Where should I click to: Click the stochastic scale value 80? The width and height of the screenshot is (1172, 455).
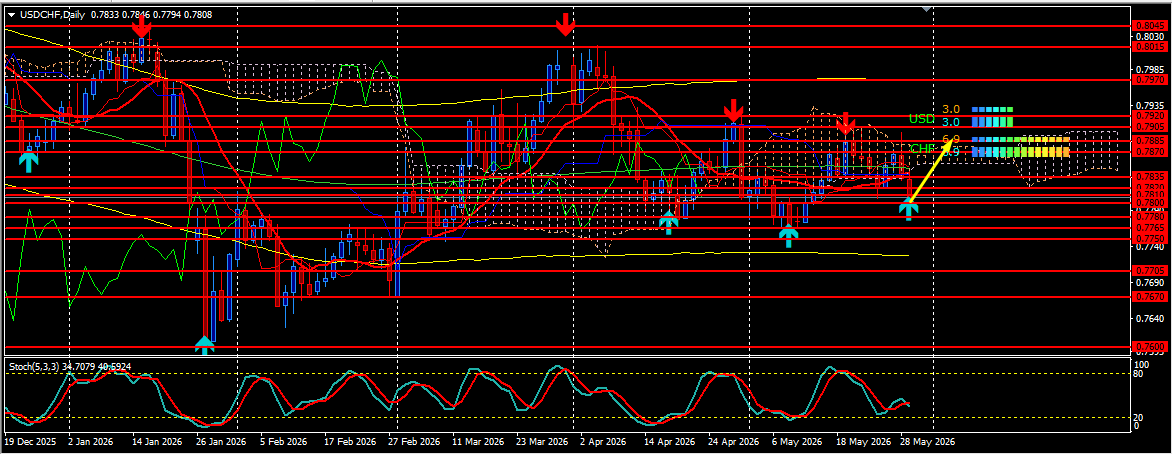[x=1139, y=374]
